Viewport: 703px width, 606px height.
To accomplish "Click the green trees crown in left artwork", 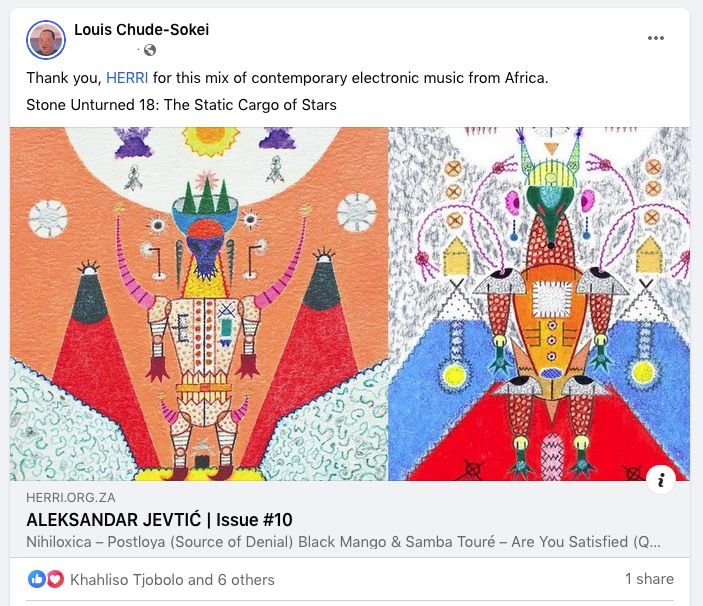I will [206, 194].
